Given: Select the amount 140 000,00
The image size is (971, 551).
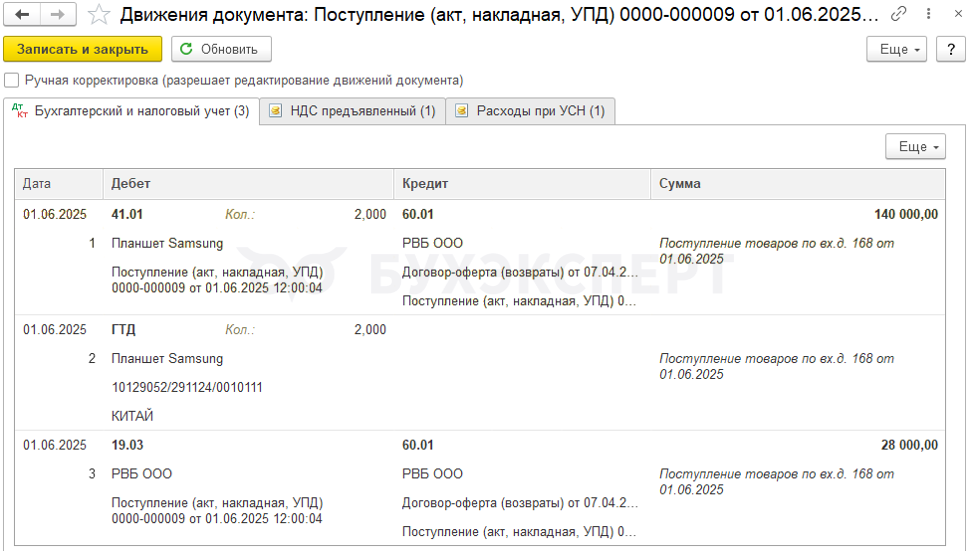Looking at the screenshot, I should [906, 215].
